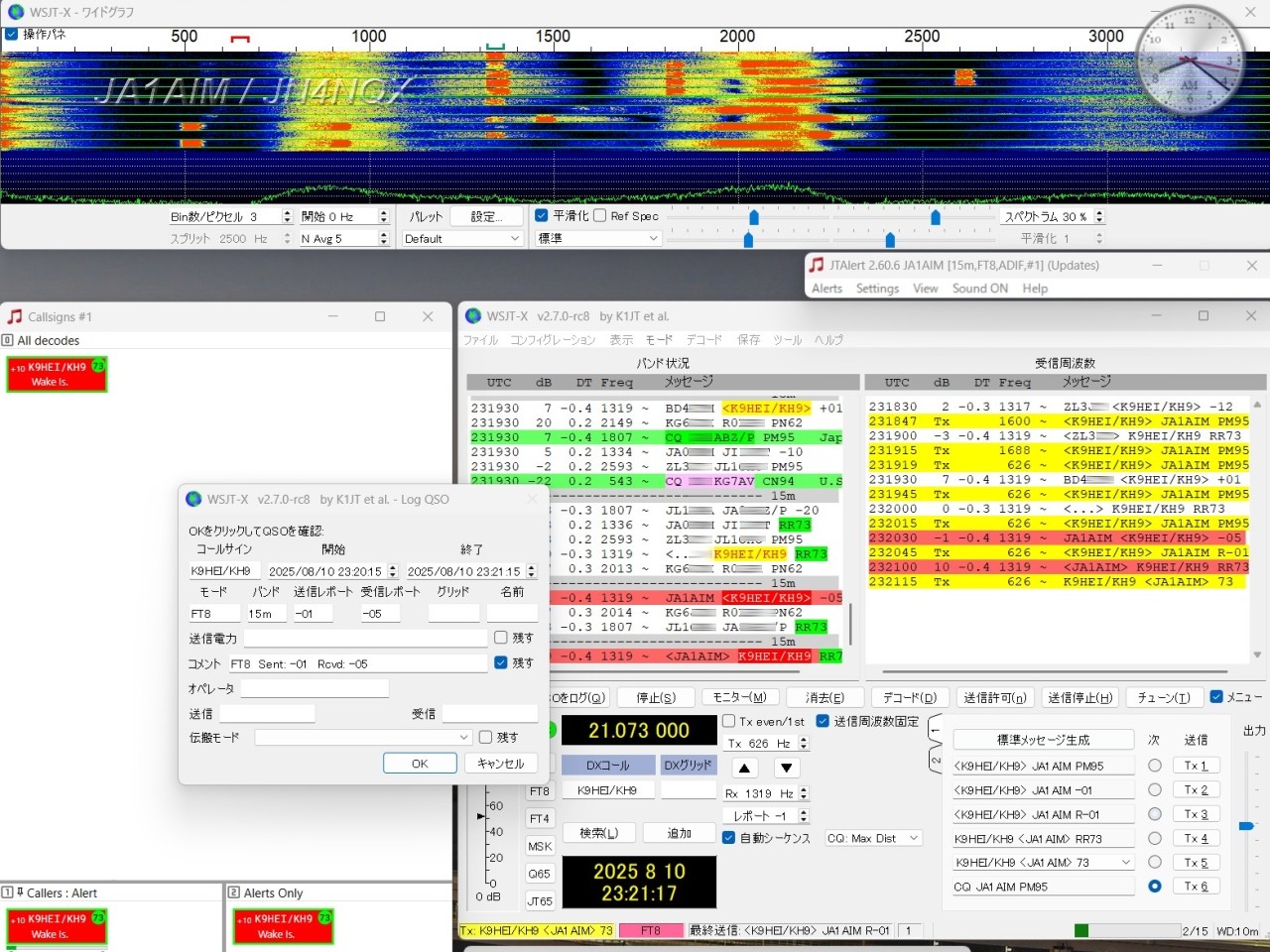Click the FT4 mode shortcut button

tap(540, 819)
